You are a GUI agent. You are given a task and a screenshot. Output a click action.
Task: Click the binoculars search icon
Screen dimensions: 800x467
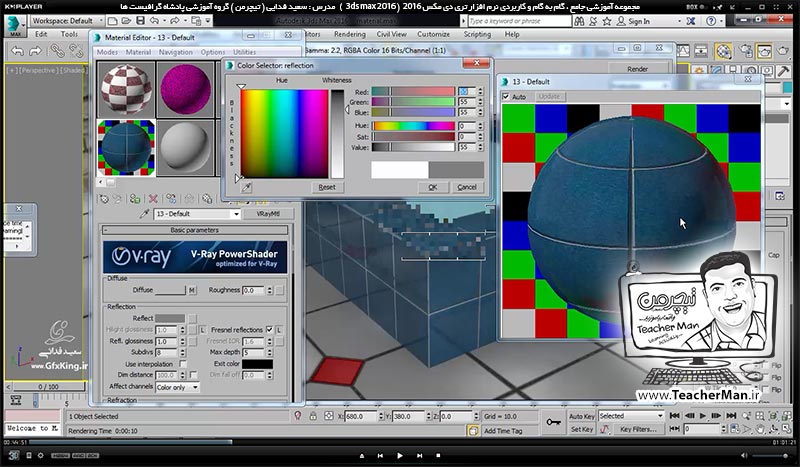(579, 21)
